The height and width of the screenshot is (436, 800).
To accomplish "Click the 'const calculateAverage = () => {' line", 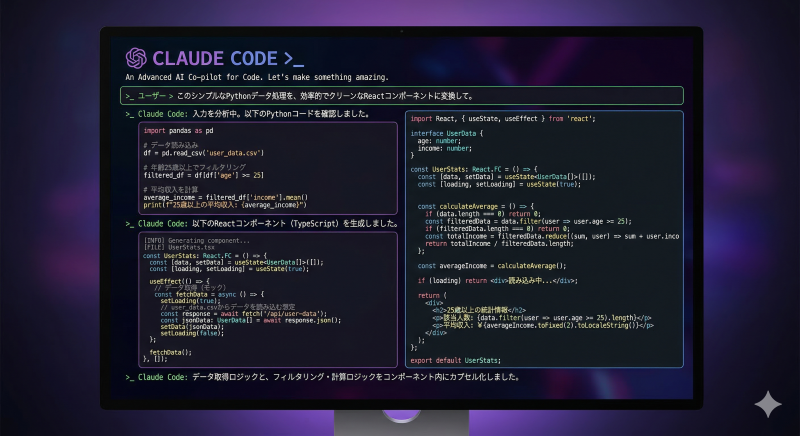I will pyautogui.click(x=476, y=207).
